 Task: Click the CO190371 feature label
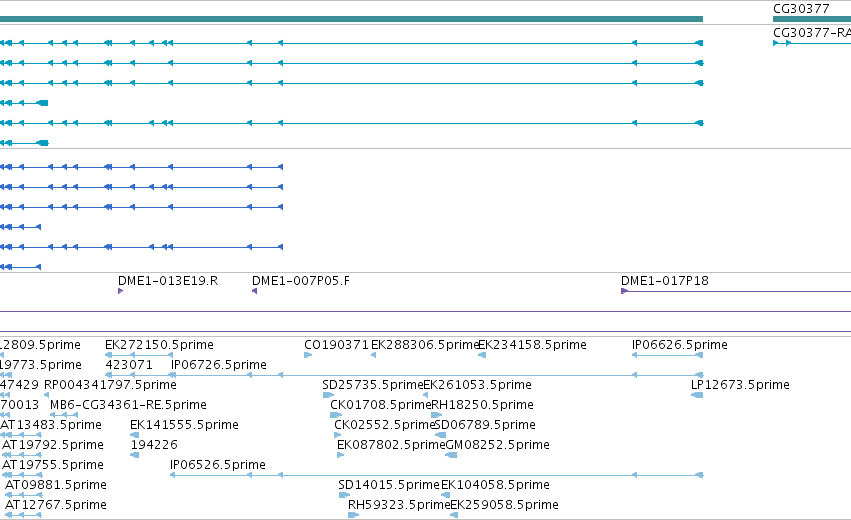pyautogui.click(x=336, y=345)
